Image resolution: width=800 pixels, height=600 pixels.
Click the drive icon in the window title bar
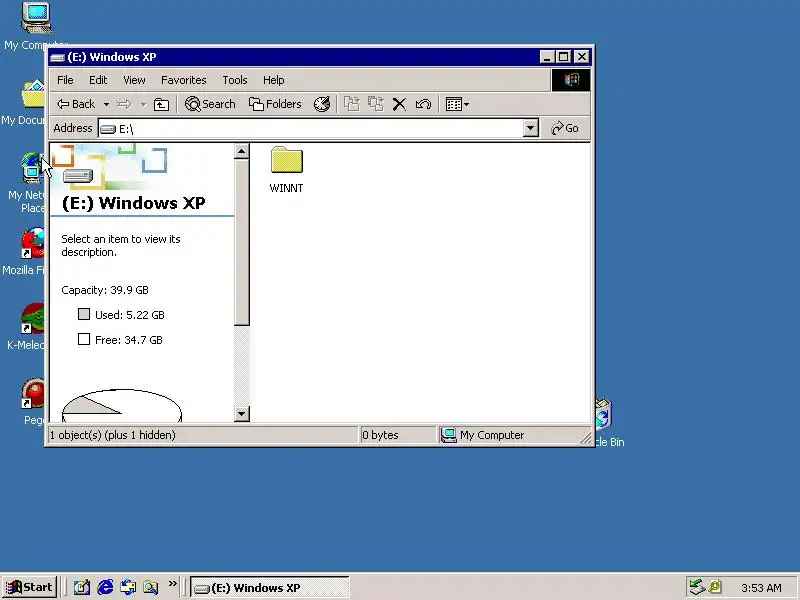coord(58,57)
